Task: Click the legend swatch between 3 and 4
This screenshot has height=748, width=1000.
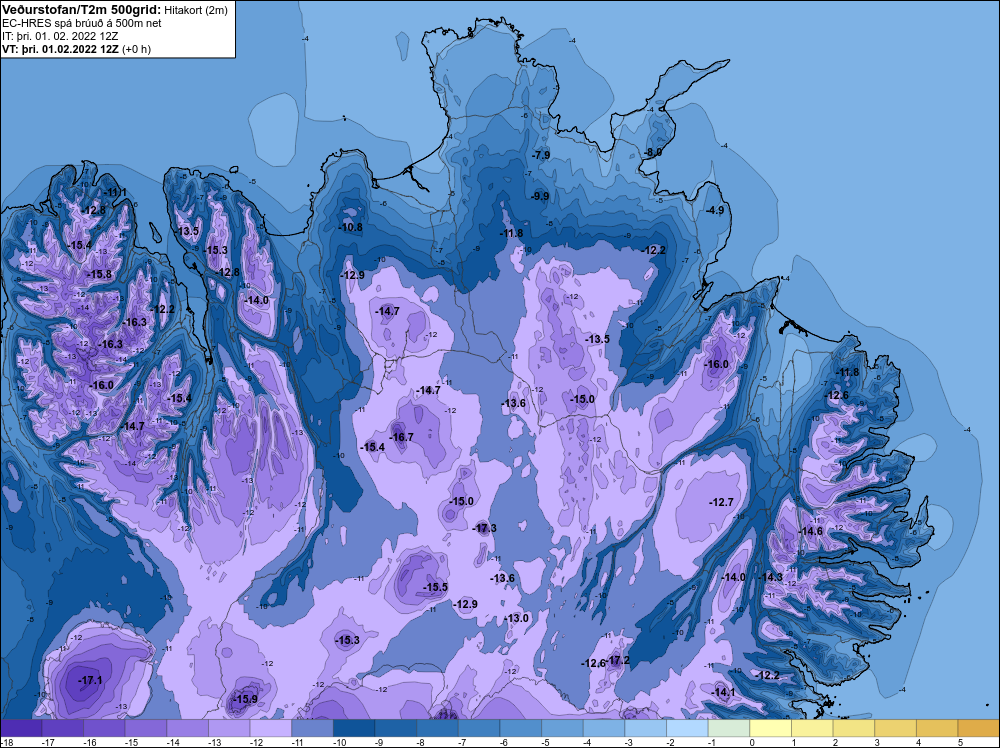Action: click(x=895, y=728)
